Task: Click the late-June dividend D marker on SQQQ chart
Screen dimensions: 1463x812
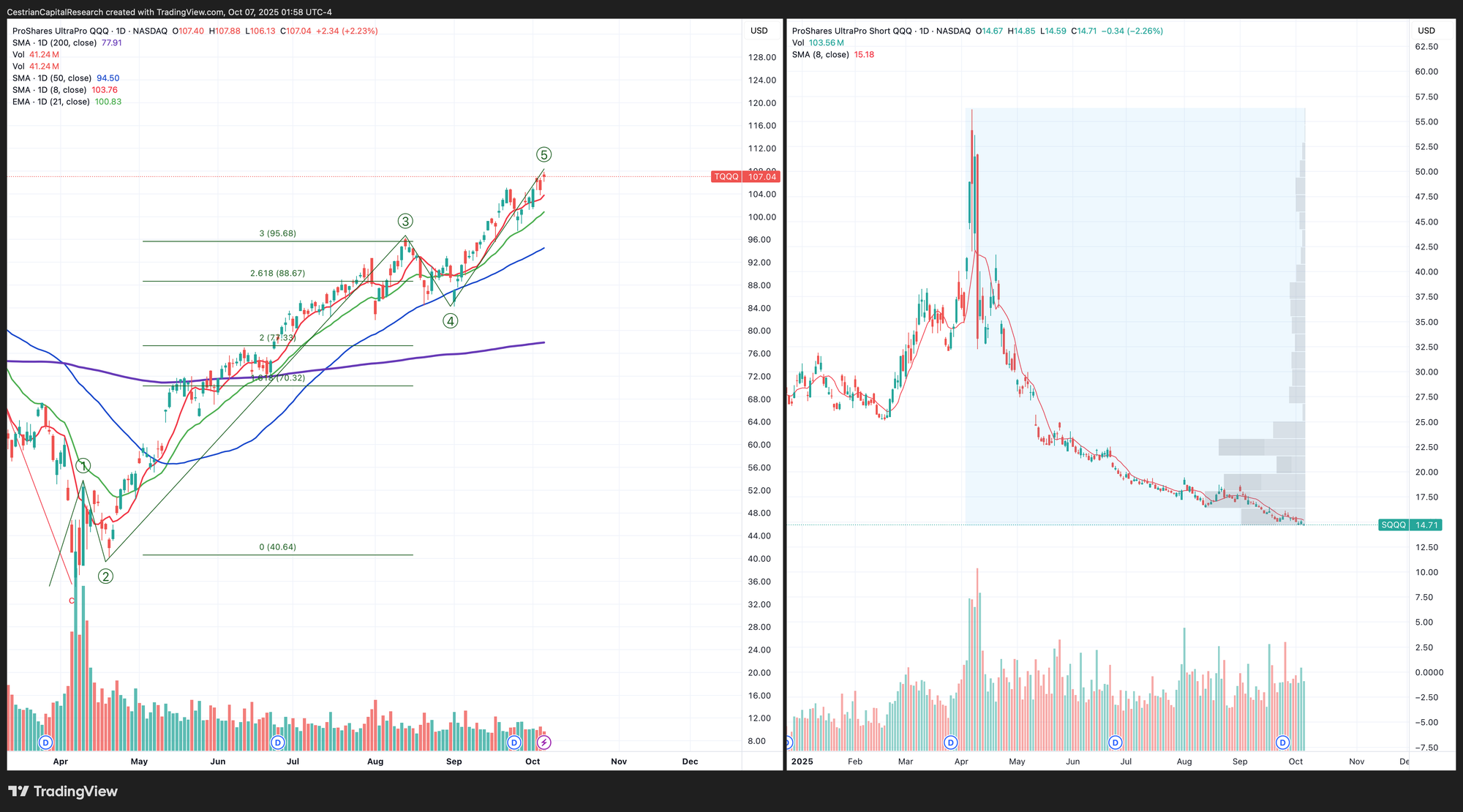Action: point(1116,743)
